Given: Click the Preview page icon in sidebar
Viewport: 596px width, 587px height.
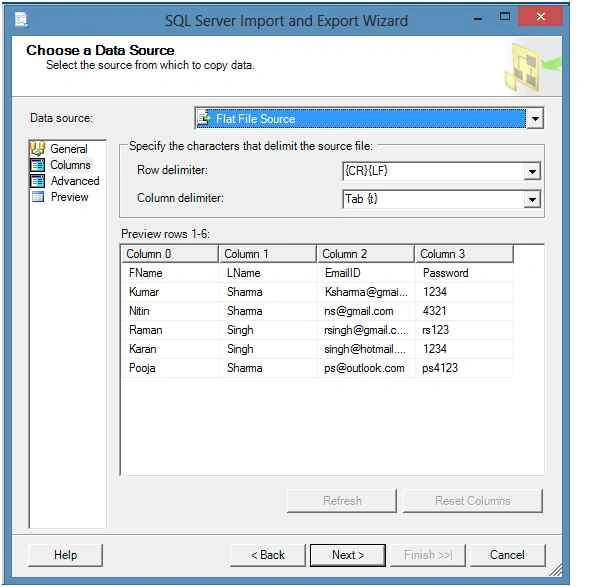Looking at the screenshot, I should 38,197.
